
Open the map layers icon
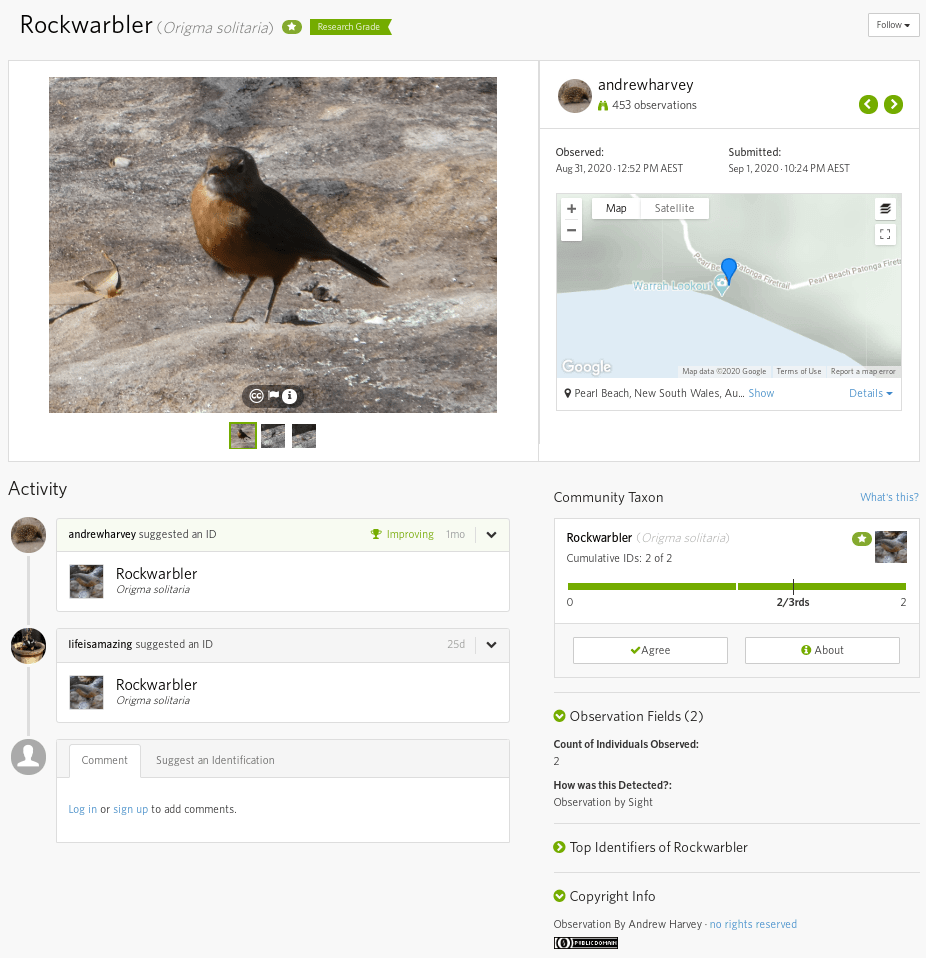tap(885, 209)
